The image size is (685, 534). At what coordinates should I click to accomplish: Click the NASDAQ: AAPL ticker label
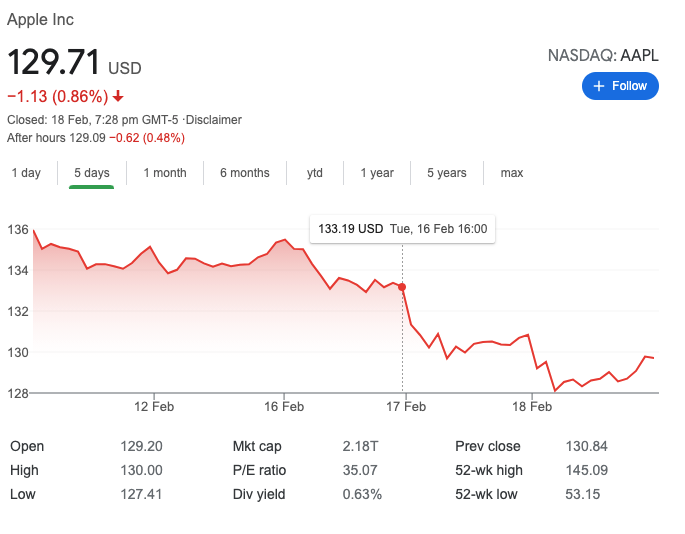[x=603, y=56]
